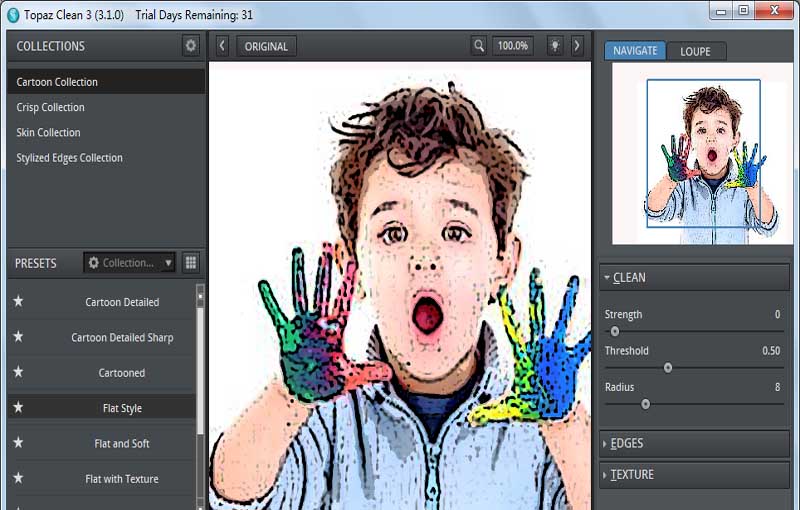Viewport: 800px width, 510px height.
Task: Minimize the Topaz Clean window
Action: pos(721,11)
